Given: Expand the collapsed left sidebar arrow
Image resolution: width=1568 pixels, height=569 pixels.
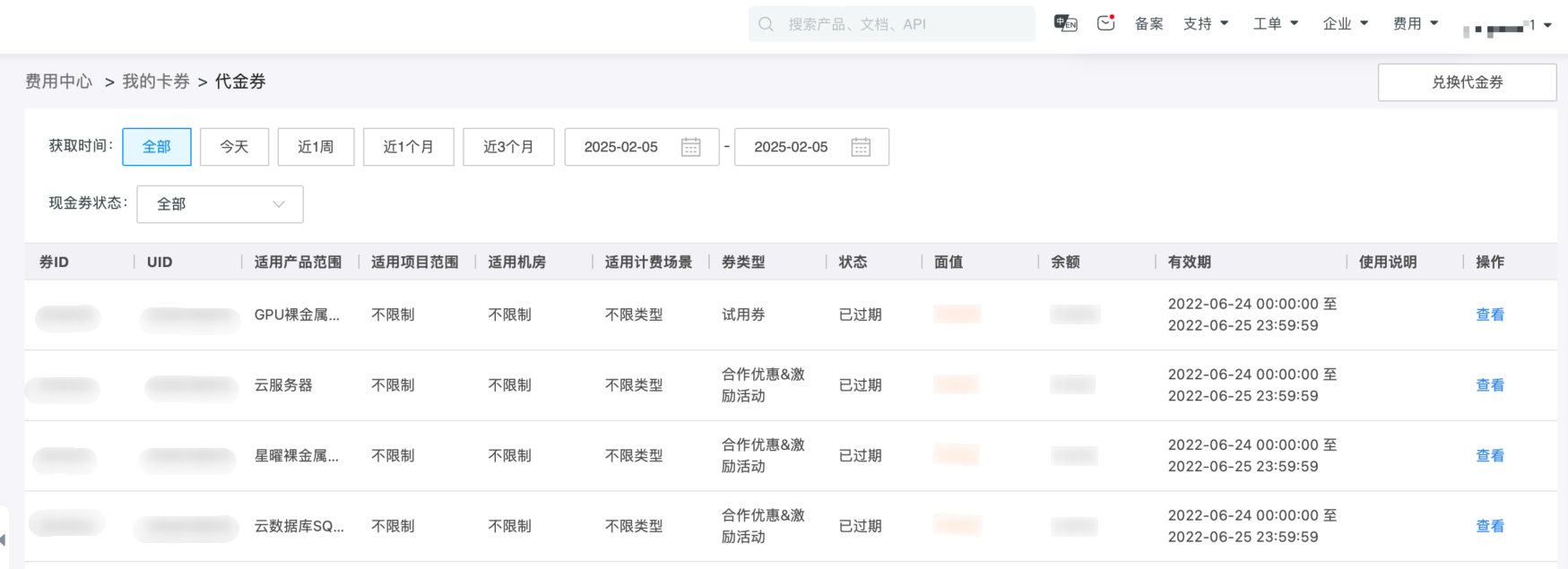Looking at the screenshot, I should point(3,539).
